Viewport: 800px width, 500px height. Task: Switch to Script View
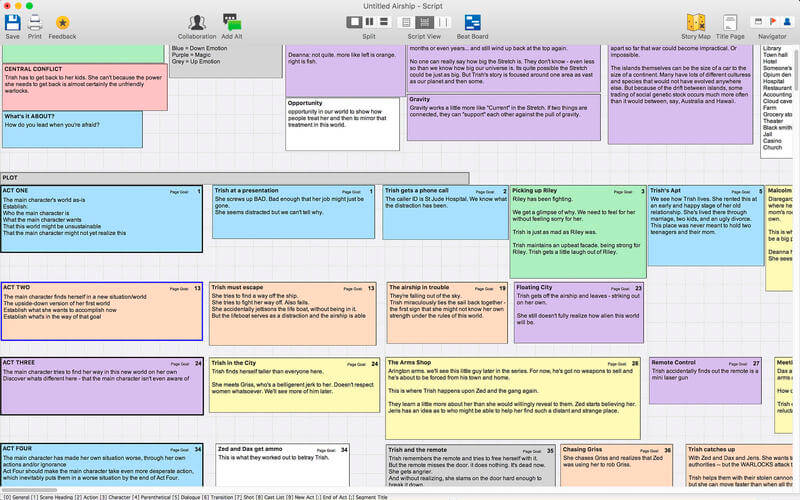tap(424, 22)
